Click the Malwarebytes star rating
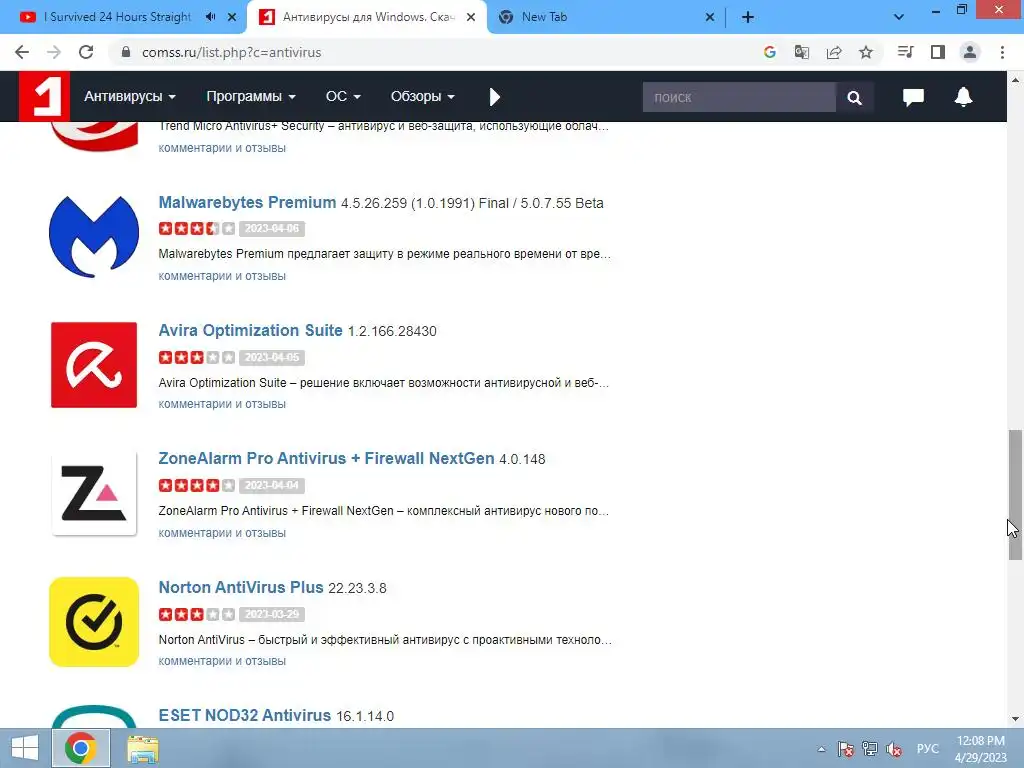This screenshot has height=768, width=1024. [197, 229]
